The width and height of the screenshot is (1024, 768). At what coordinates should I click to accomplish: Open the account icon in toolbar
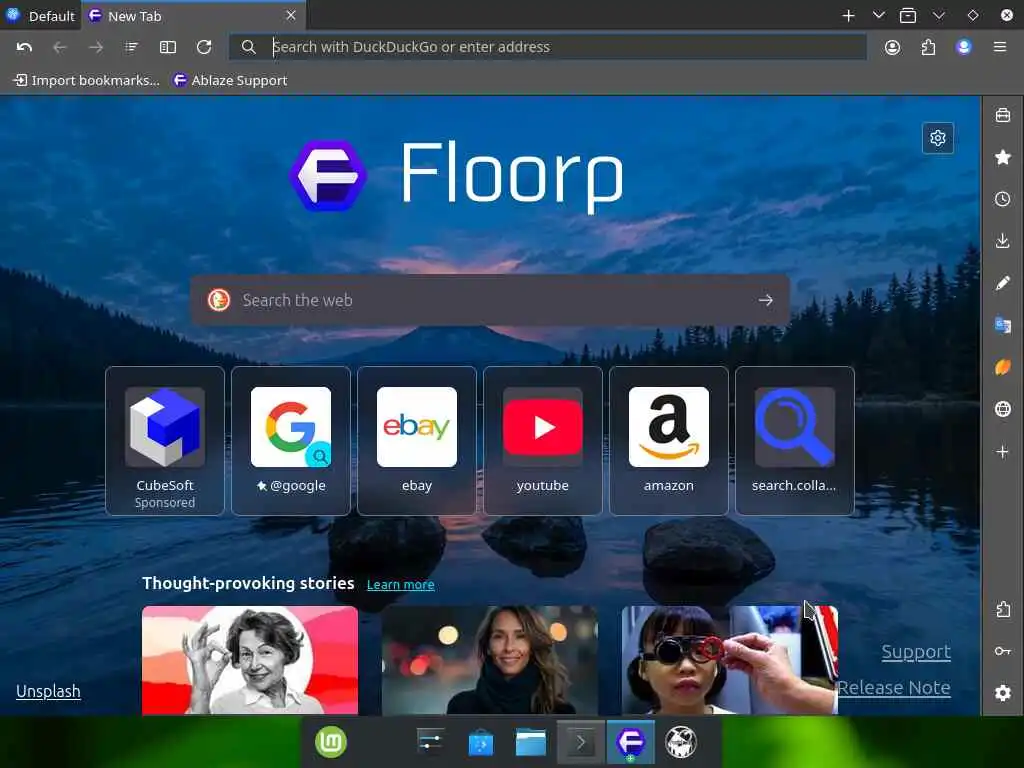click(892, 47)
